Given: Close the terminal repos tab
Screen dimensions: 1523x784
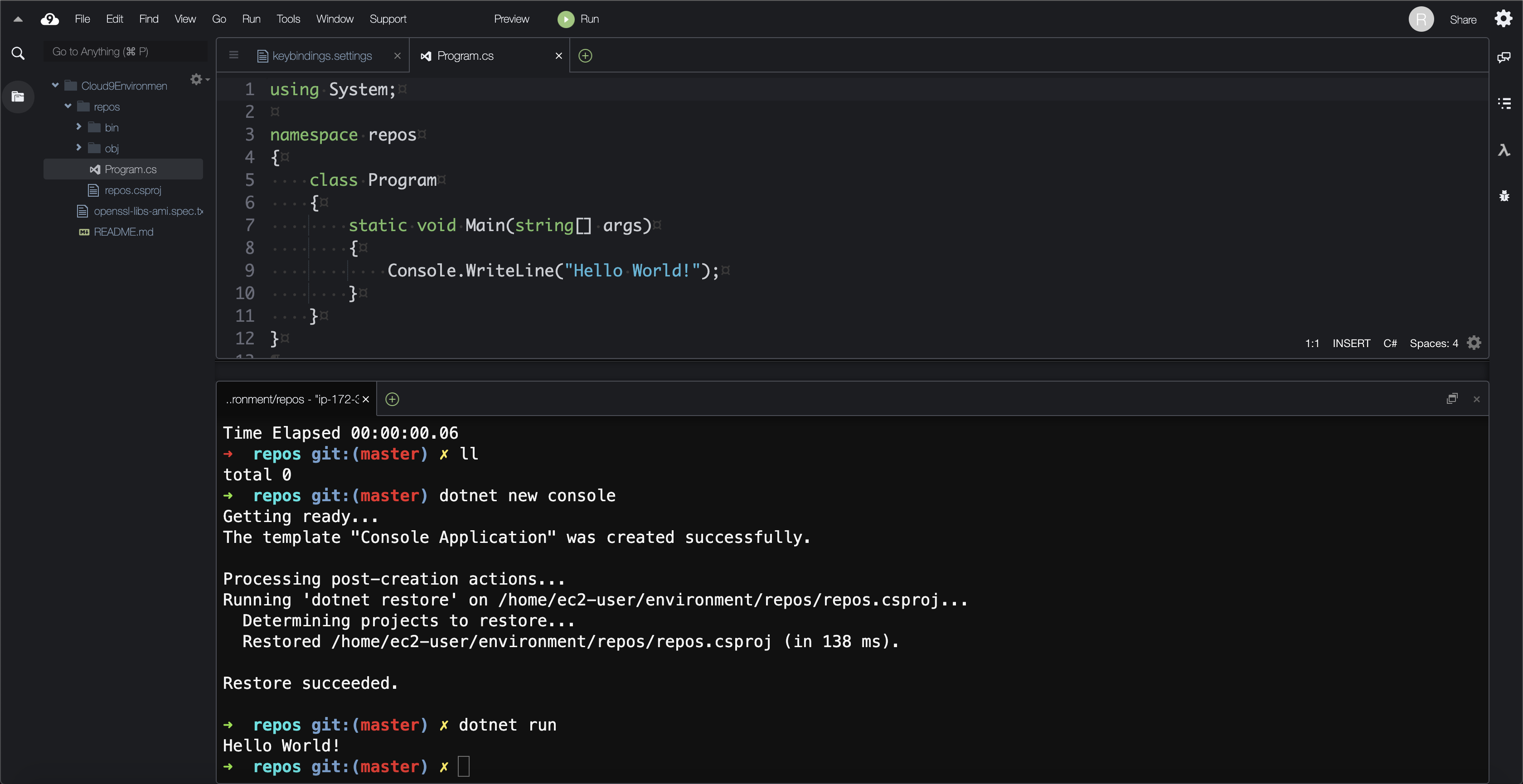Looking at the screenshot, I should tap(365, 399).
